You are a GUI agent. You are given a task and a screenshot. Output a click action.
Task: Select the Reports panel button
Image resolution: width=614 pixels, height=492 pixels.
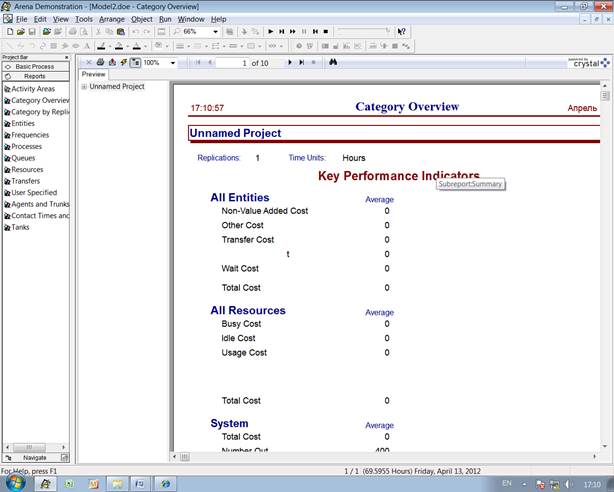[x=36, y=76]
